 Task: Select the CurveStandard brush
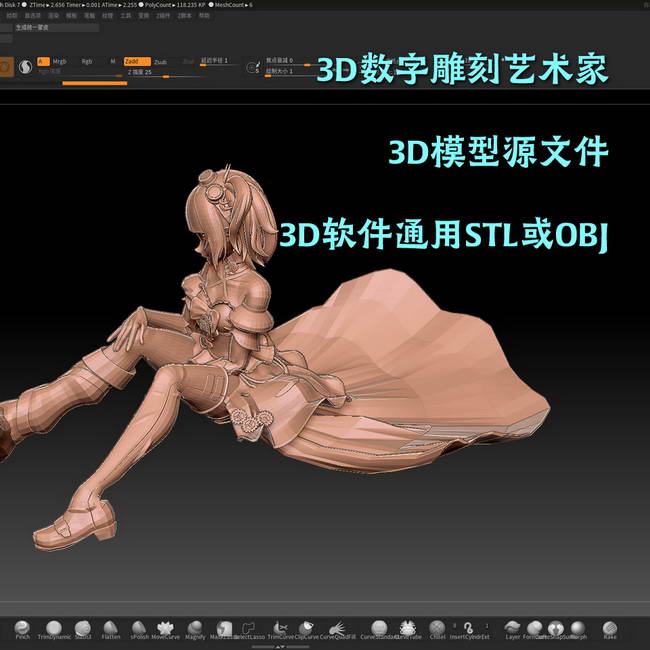pos(379,629)
